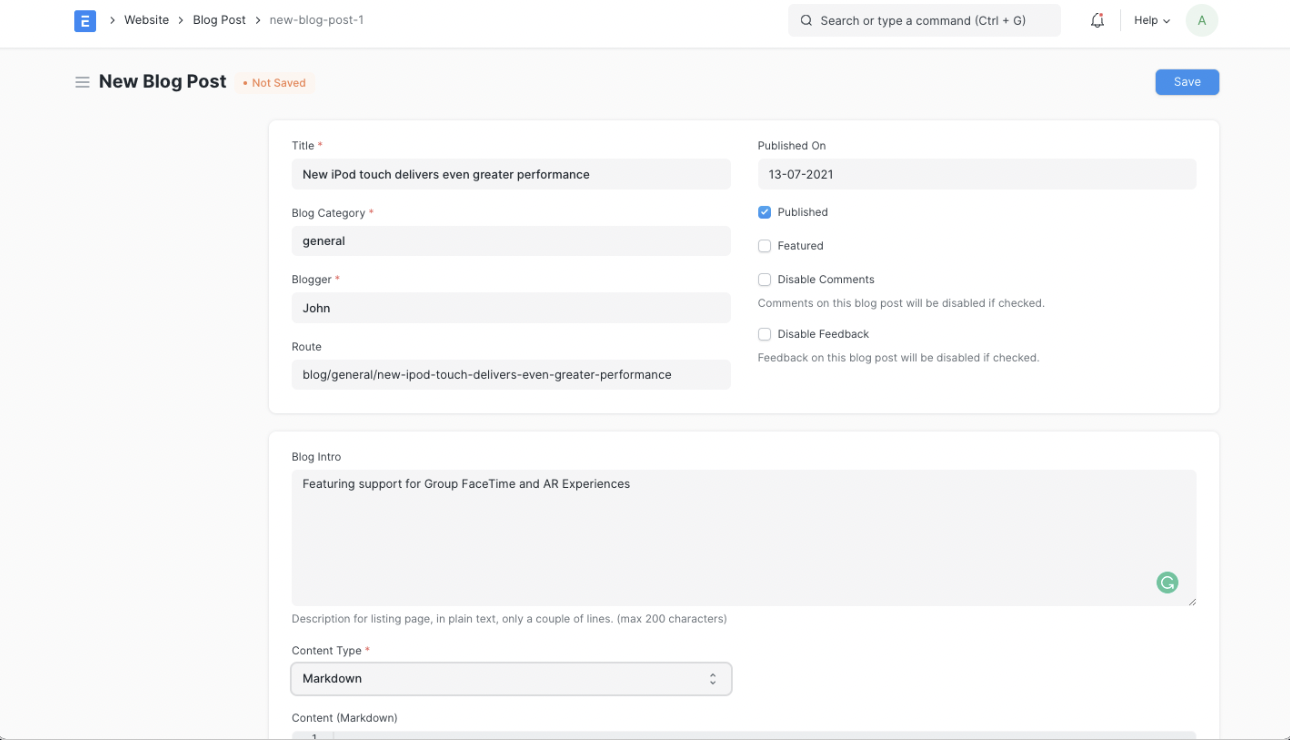Open the Content Type dropdown

click(511, 678)
